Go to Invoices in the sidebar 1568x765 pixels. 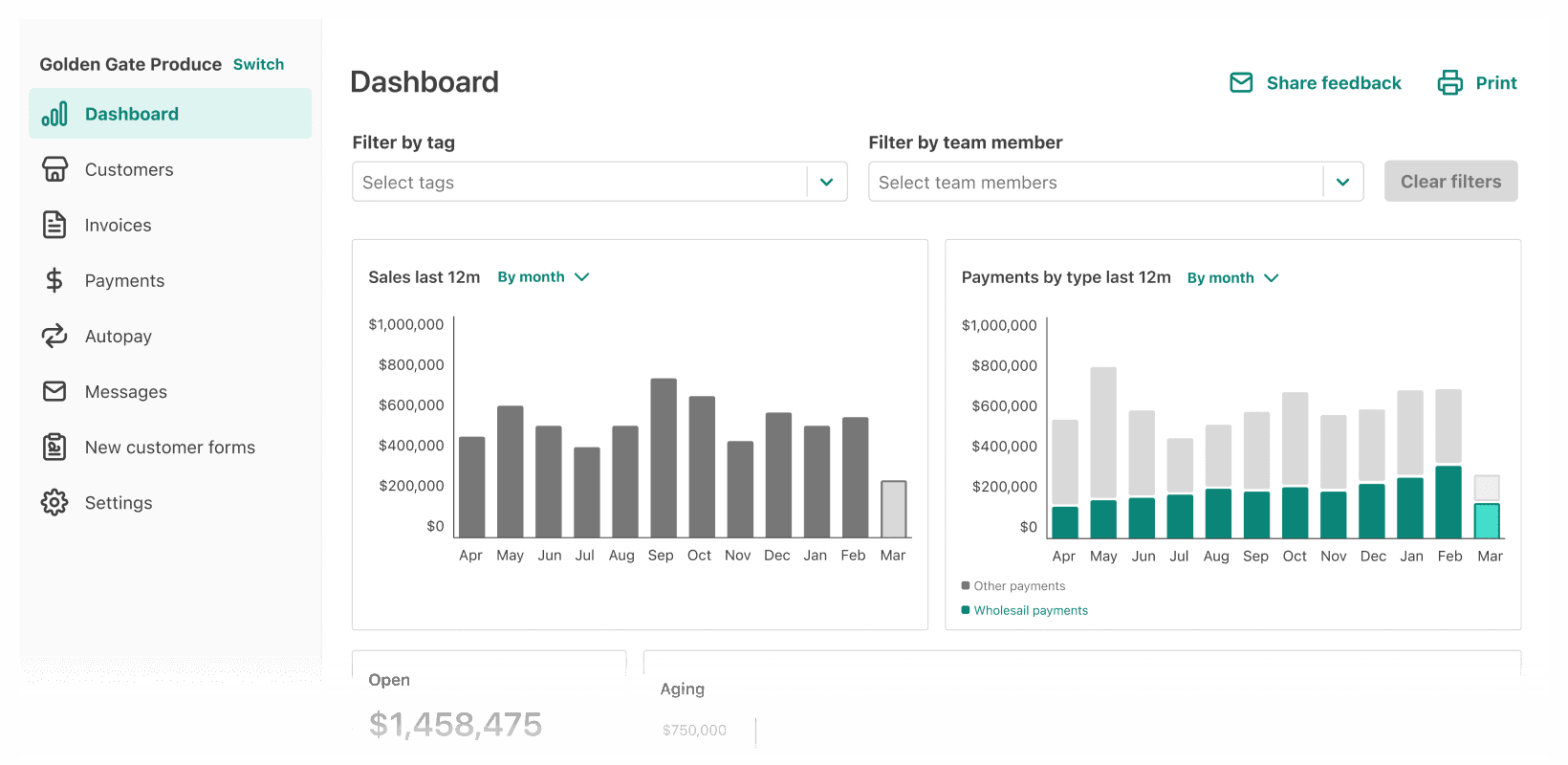[x=118, y=225]
